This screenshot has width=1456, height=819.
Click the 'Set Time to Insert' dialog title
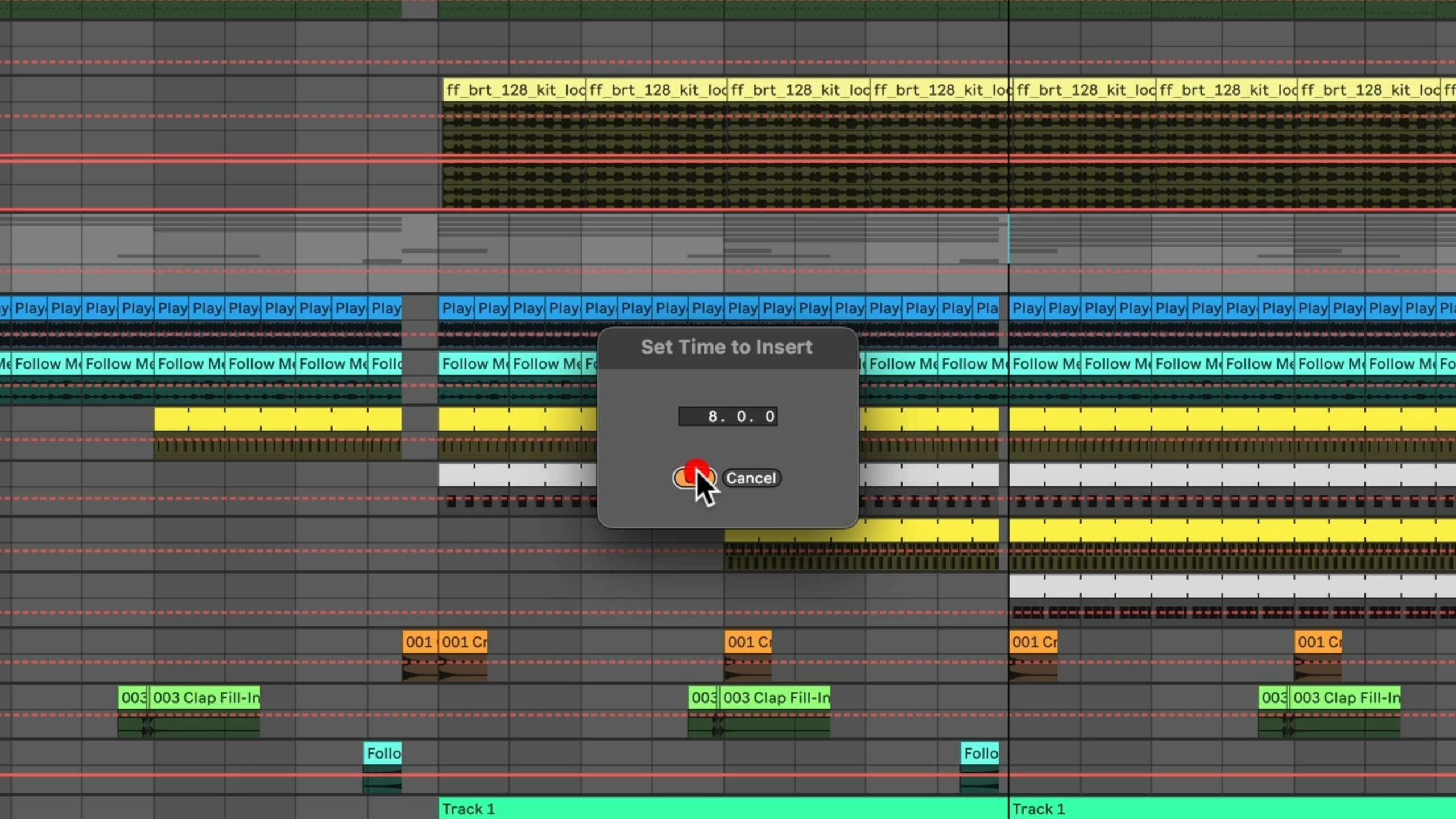pyautogui.click(x=727, y=347)
